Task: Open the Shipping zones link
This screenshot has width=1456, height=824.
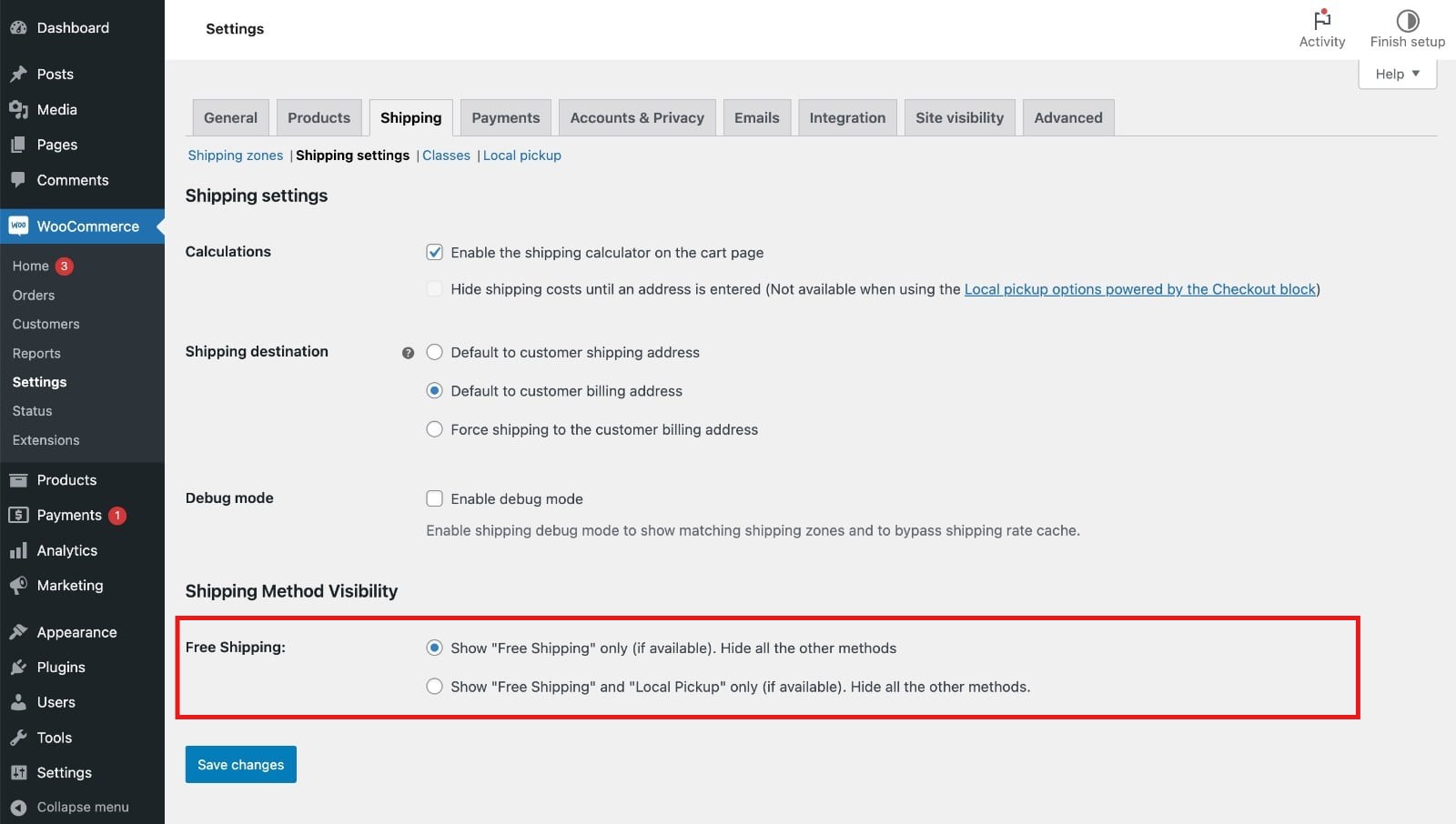Action: pyautogui.click(x=236, y=156)
